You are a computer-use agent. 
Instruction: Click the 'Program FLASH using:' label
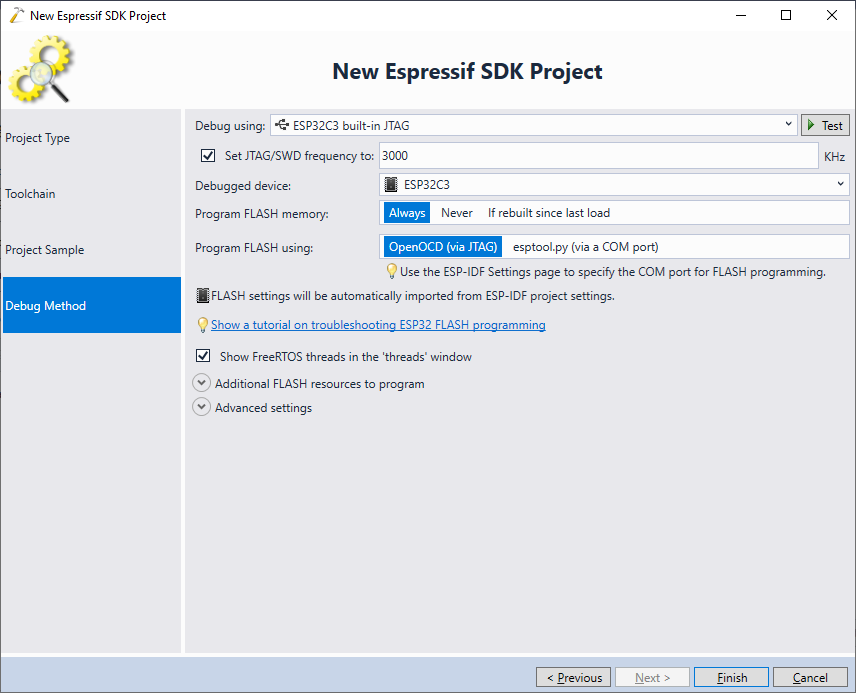pos(254,248)
